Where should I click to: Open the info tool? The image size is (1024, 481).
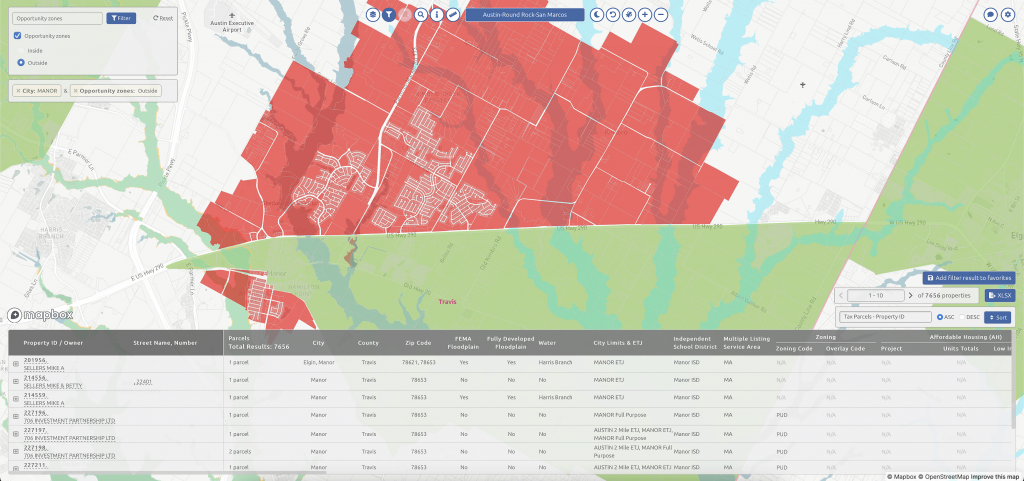click(x=438, y=14)
